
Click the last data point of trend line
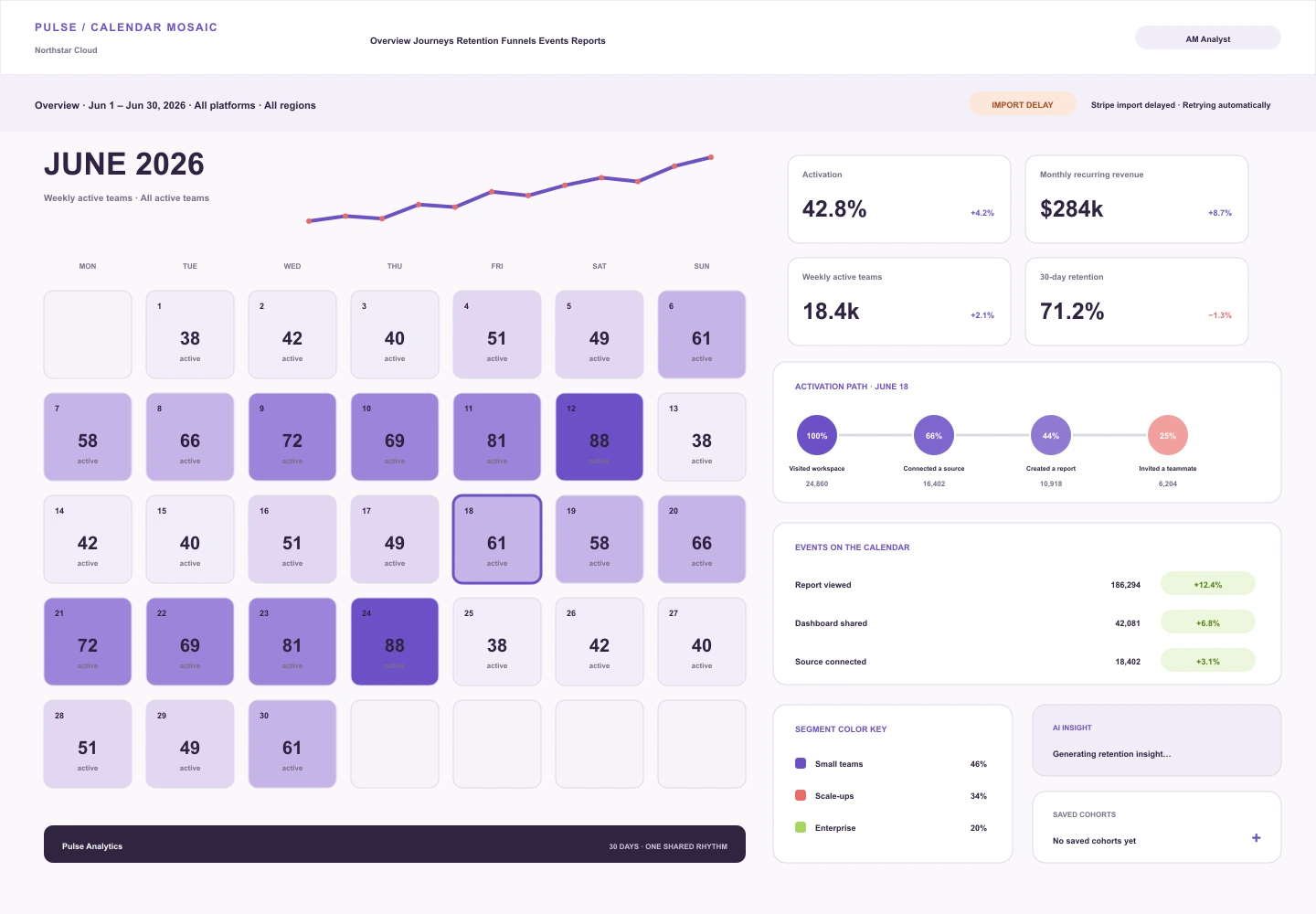coord(711,157)
